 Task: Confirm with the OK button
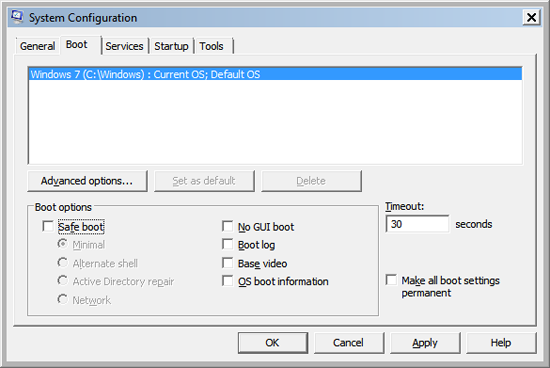[273, 343]
